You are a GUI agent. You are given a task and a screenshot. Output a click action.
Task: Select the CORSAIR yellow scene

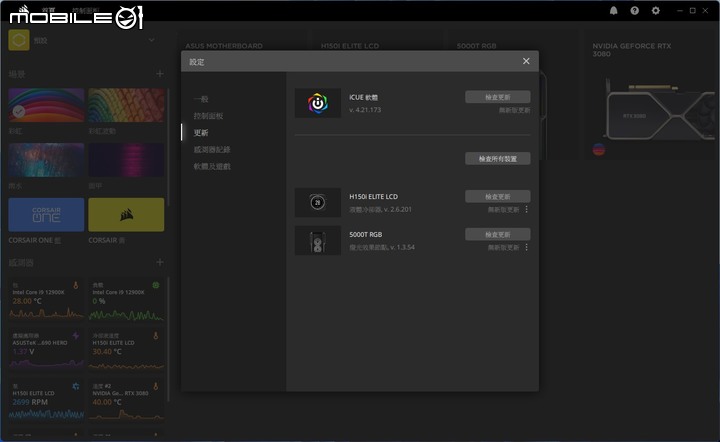tap(126, 215)
